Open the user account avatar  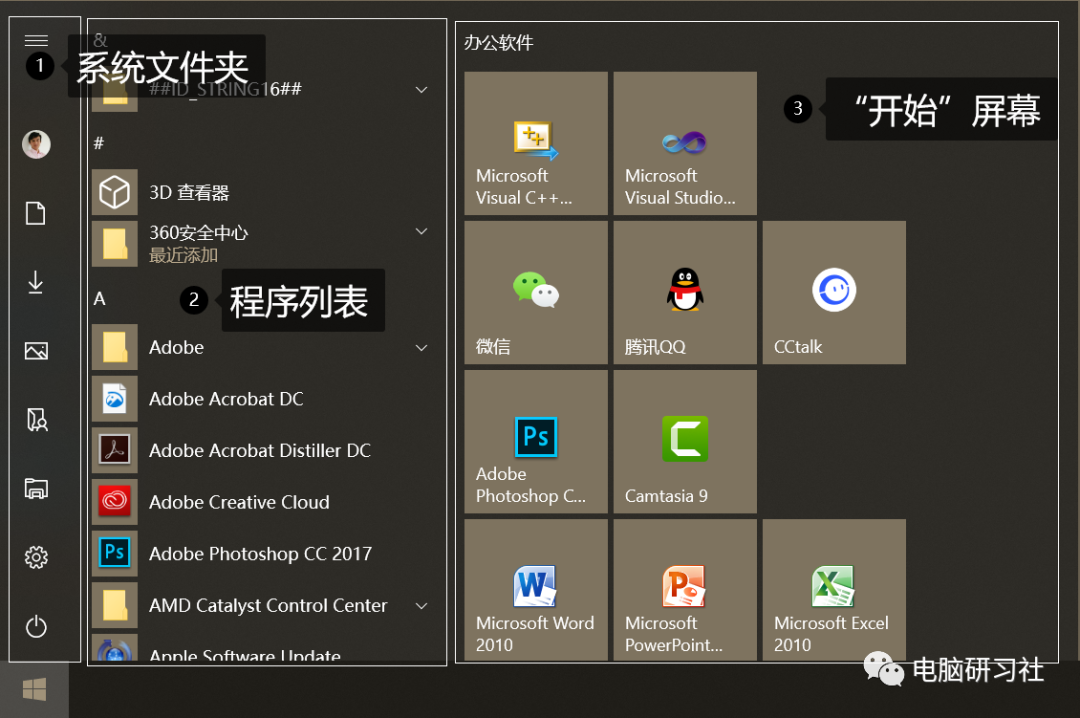coord(36,144)
